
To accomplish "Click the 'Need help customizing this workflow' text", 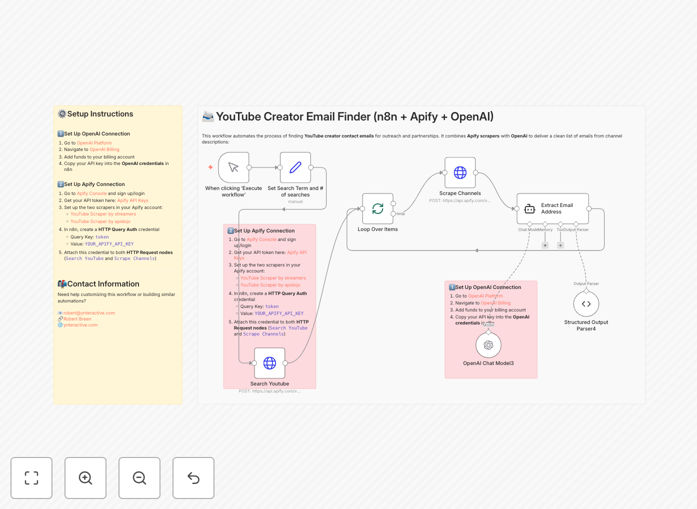I will coord(116,297).
